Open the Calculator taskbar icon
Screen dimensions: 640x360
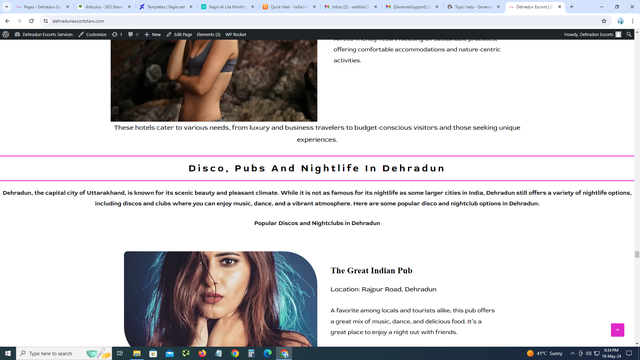(x=251, y=353)
